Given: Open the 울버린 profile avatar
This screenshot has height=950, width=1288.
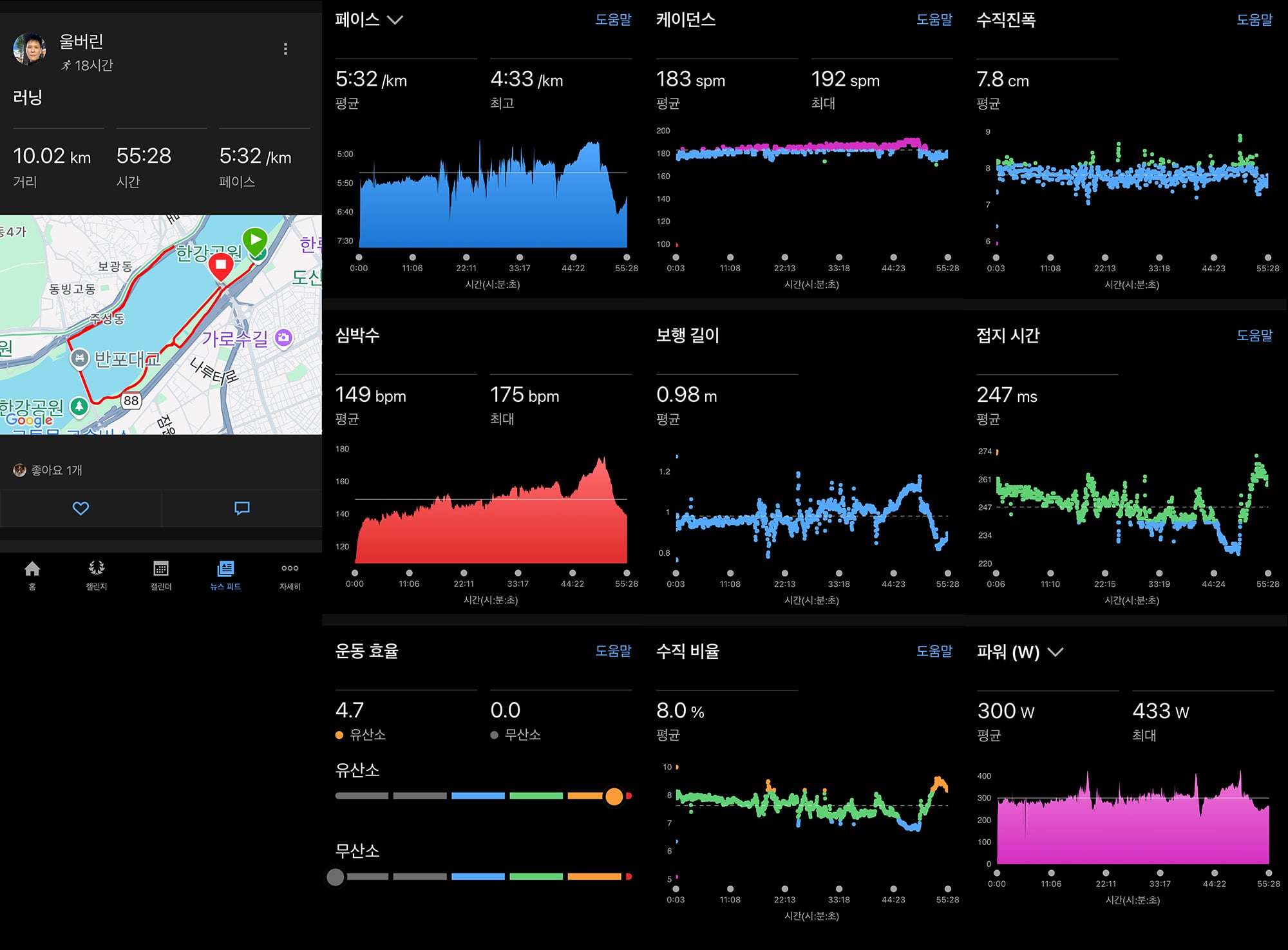Looking at the screenshot, I should 30,49.
